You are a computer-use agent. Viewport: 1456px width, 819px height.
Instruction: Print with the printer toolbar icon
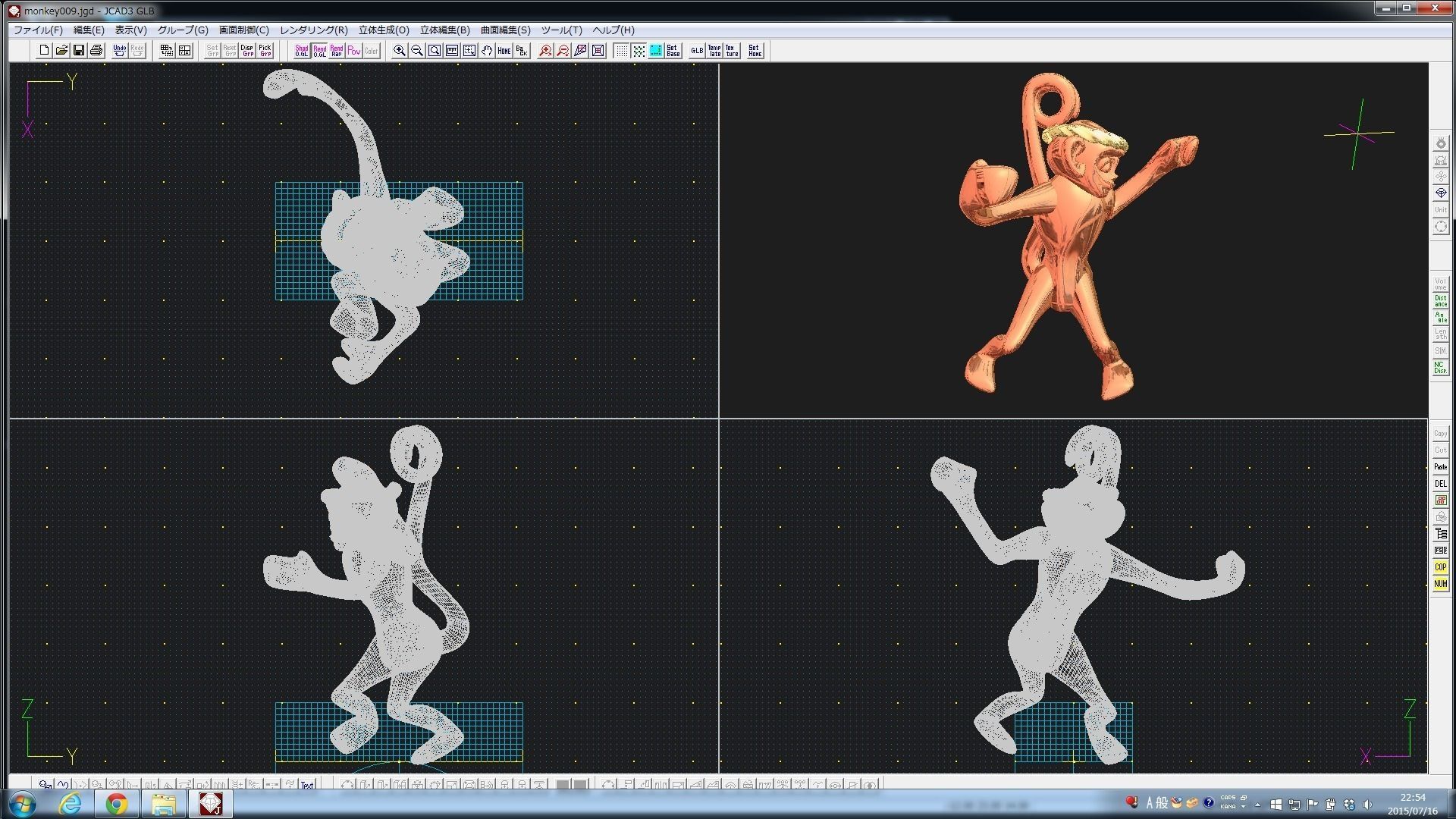pyautogui.click(x=96, y=51)
